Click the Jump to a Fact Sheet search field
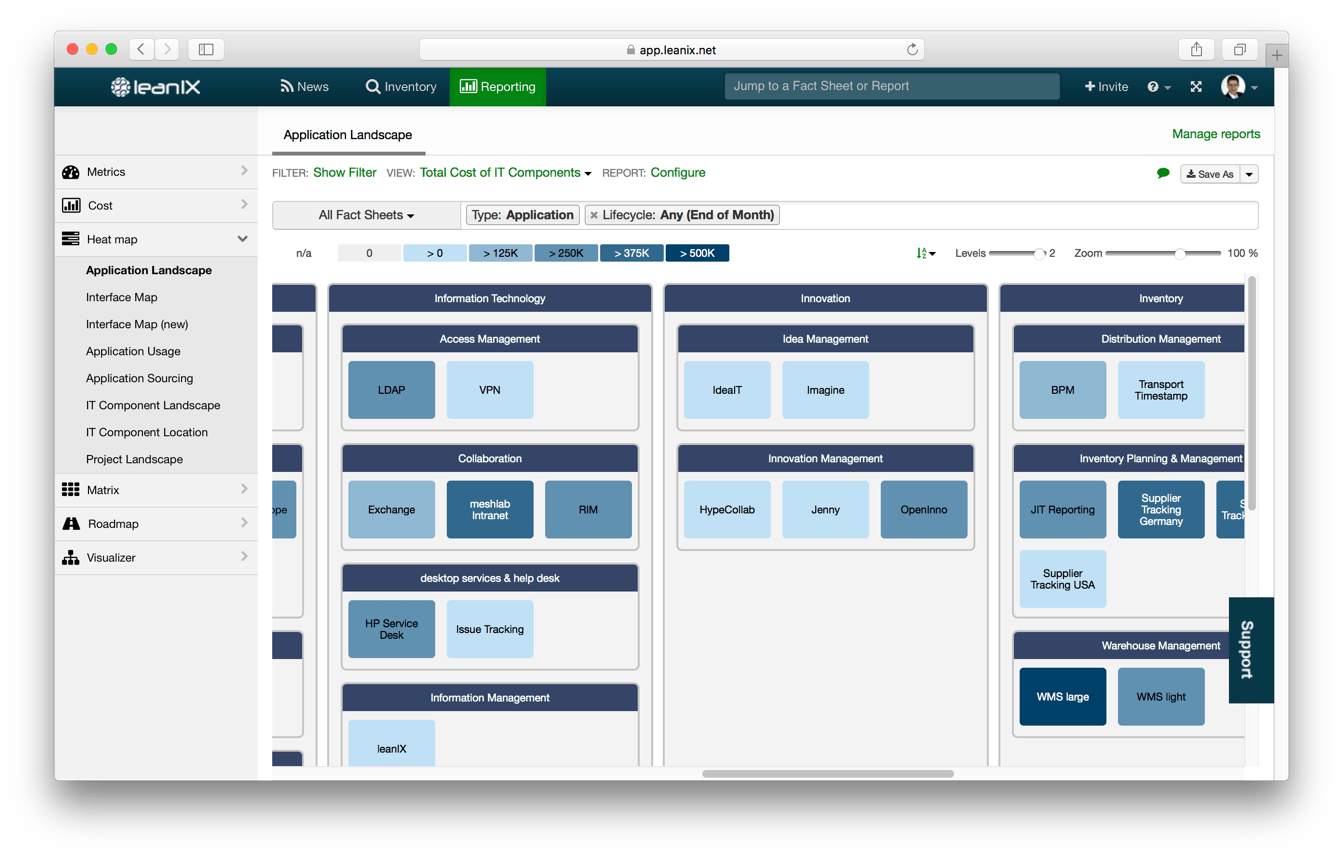This screenshot has height=858, width=1343. coord(891,86)
